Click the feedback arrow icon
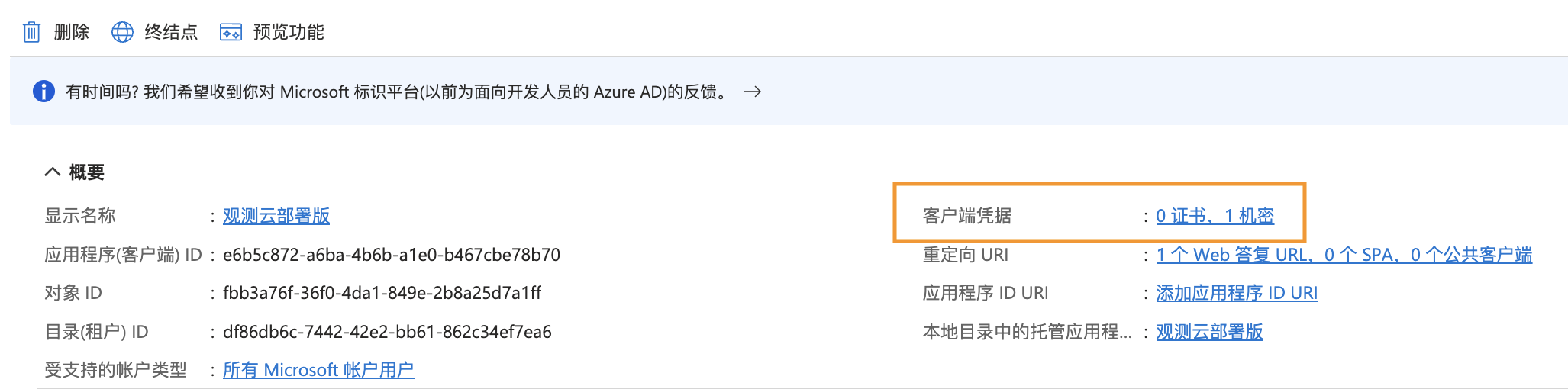The width and height of the screenshot is (1568, 389). coord(753,92)
